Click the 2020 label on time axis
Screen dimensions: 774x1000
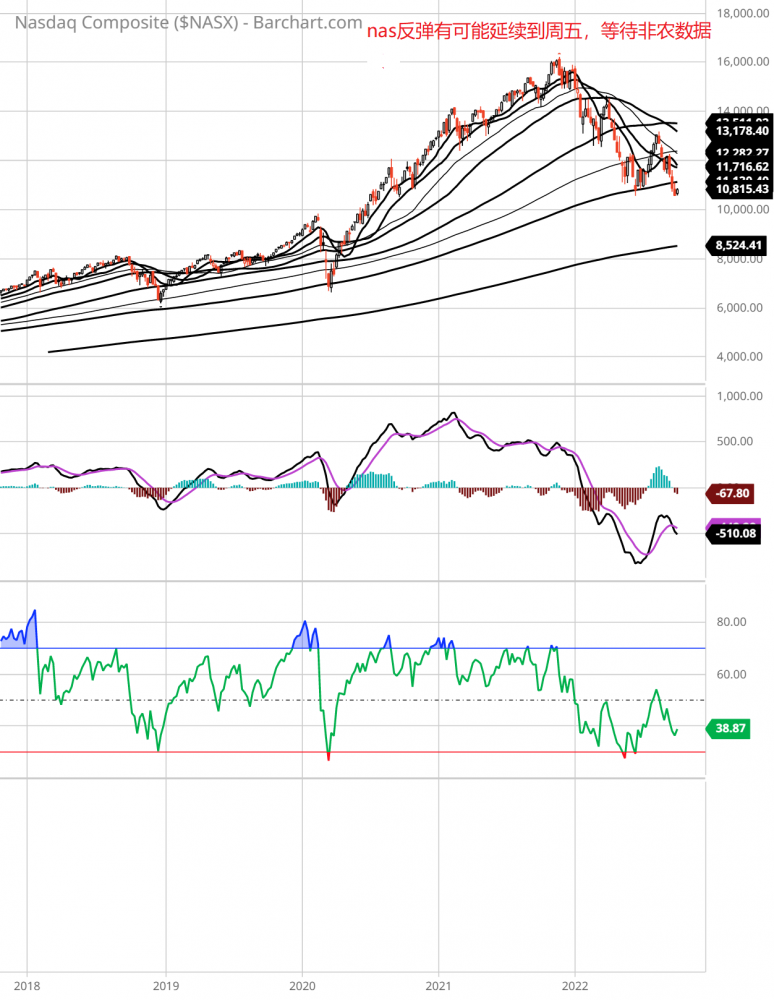[x=302, y=983]
